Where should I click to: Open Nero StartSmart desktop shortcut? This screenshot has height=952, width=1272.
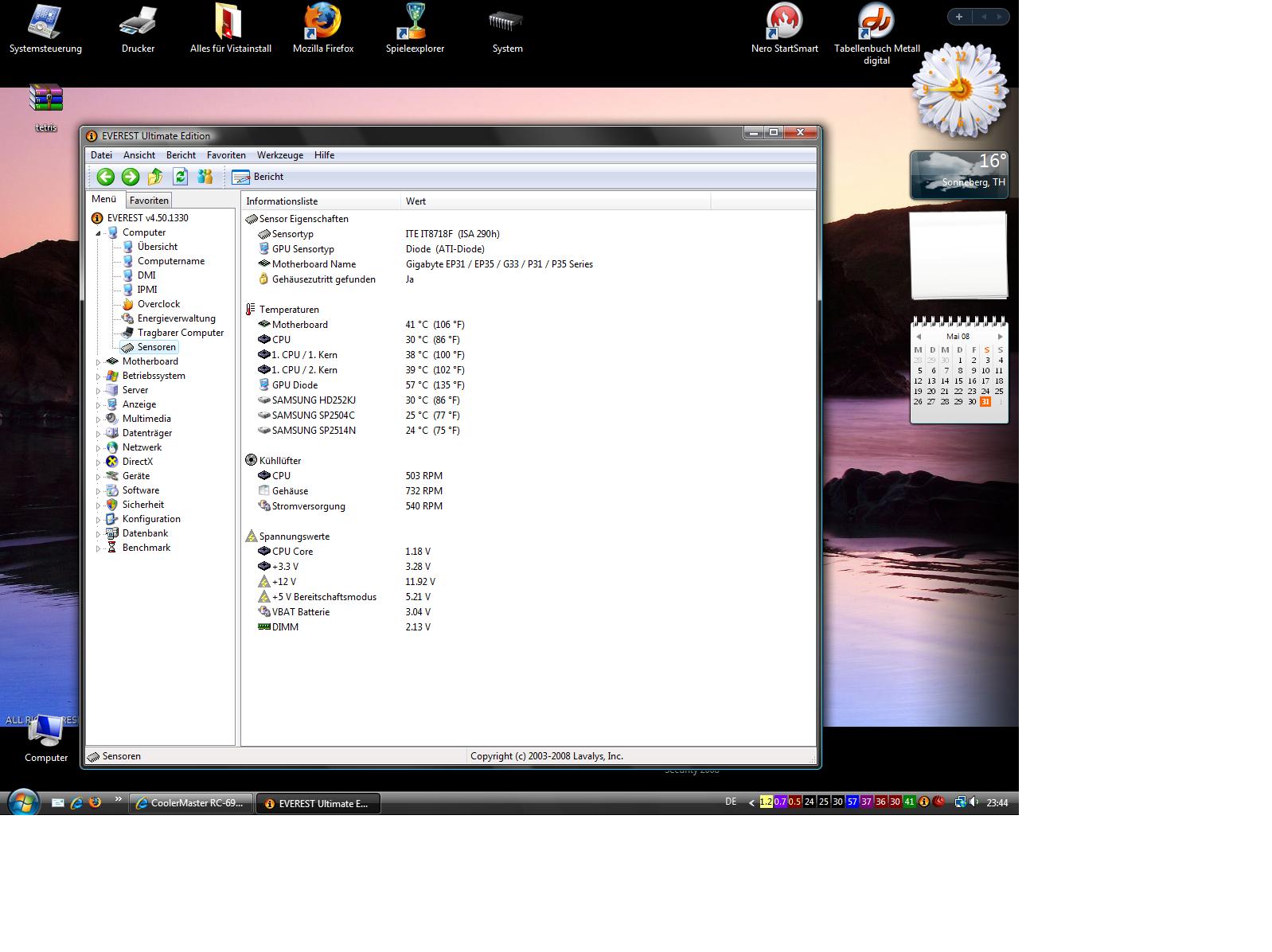click(784, 29)
